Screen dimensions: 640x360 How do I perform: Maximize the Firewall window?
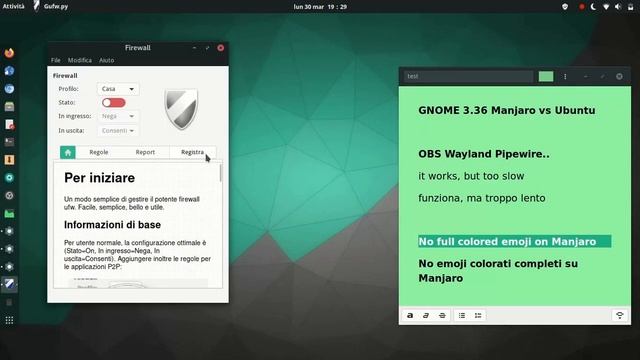tap(207, 48)
